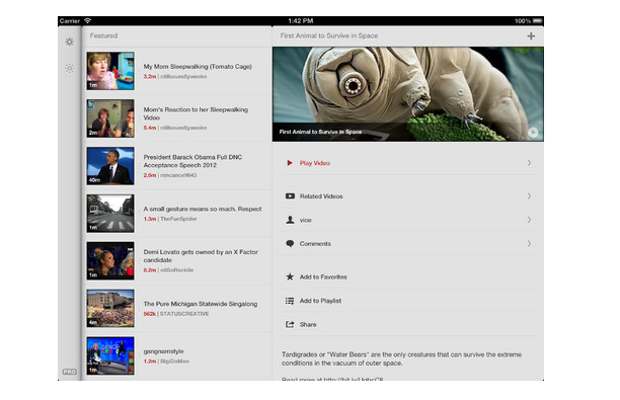Click the dark gear icon in the sidebar
The image size is (620, 400).
[70, 42]
